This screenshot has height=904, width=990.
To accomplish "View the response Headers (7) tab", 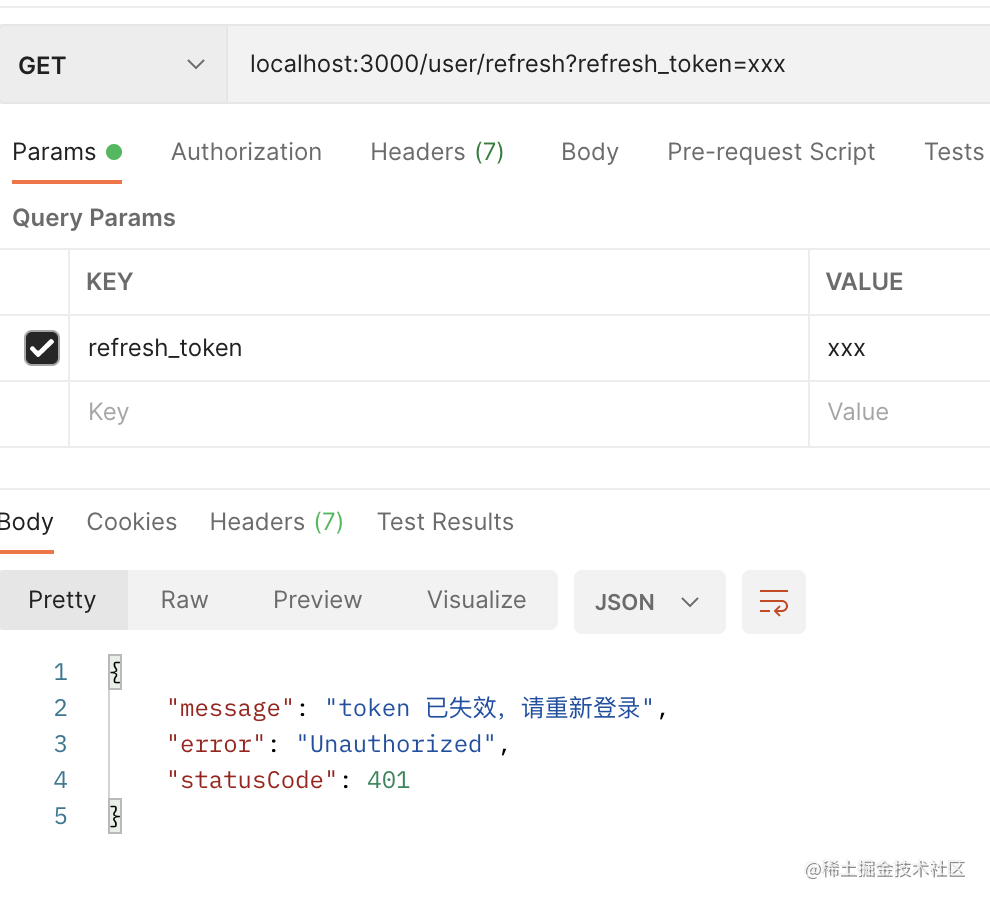I will [x=276, y=522].
